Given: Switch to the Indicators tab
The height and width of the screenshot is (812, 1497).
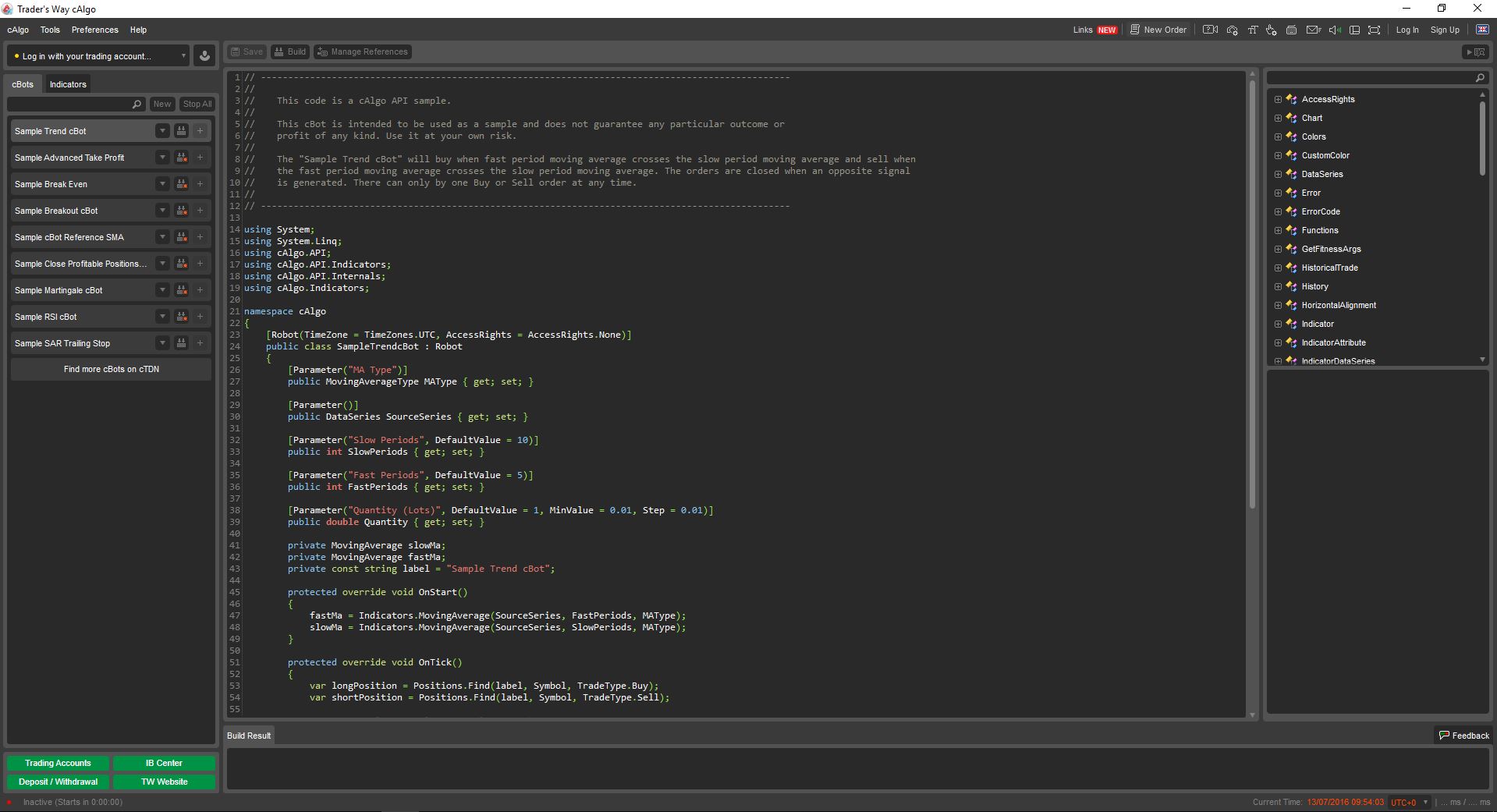Looking at the screenshot, I should [68, 84].
